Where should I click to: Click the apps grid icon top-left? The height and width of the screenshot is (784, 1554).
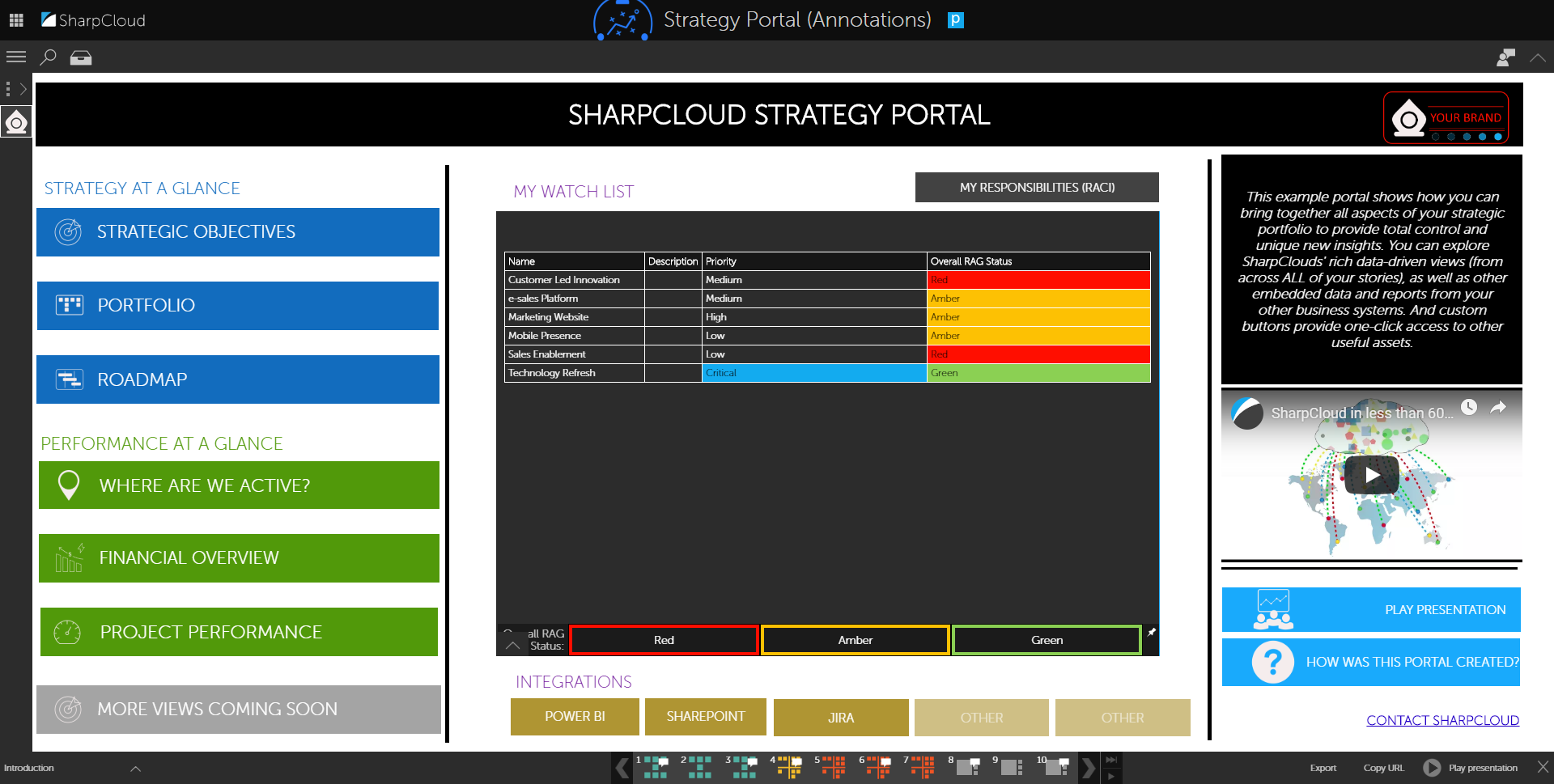click(15, 19)
